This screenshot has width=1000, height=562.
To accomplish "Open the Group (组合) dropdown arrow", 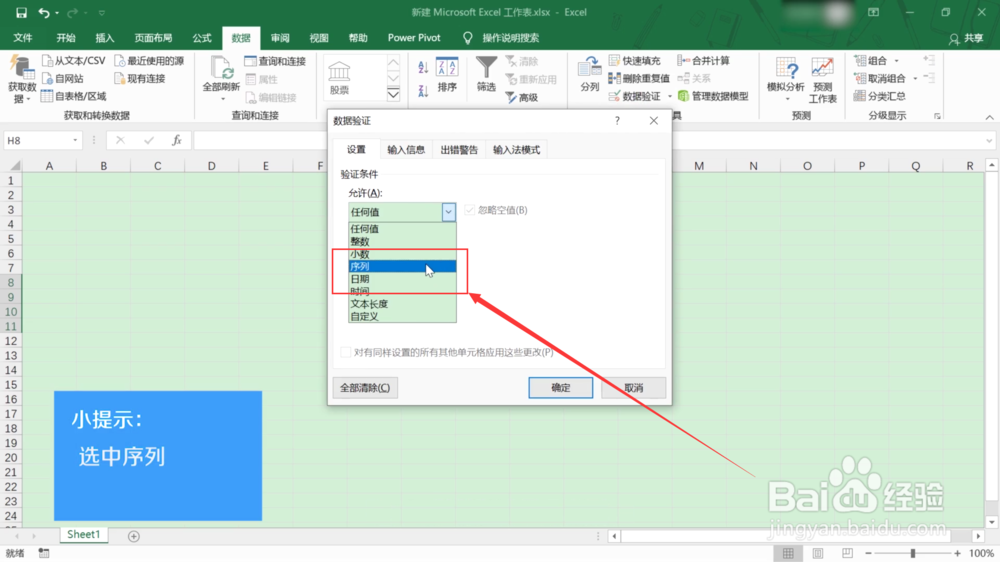I will (x=897, y=61).
